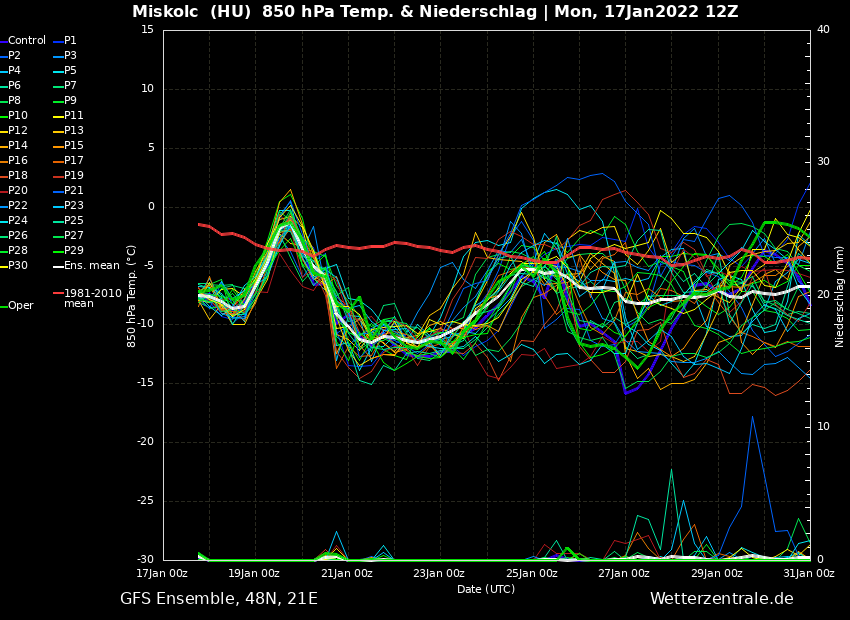Image resolution: width=850 pixels, height=620 pixels.
Task: Click the Control legend entry
Action: pos(27,41)
